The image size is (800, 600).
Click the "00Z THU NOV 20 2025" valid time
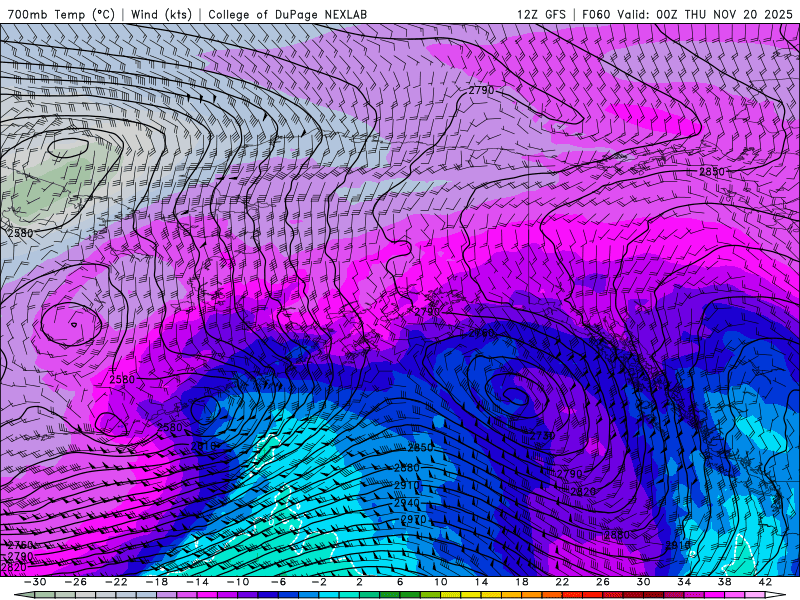(724, 14)
